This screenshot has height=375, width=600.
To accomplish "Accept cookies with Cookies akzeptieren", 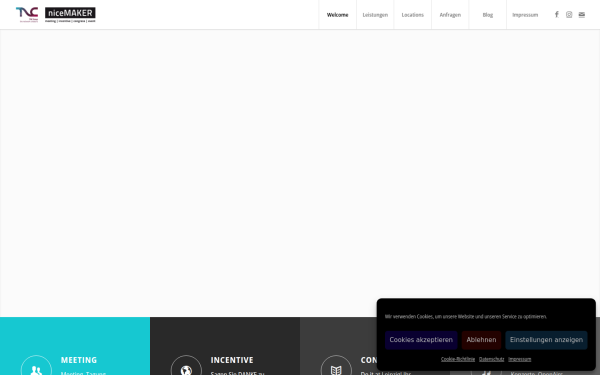I will click(x=421, y=340).
